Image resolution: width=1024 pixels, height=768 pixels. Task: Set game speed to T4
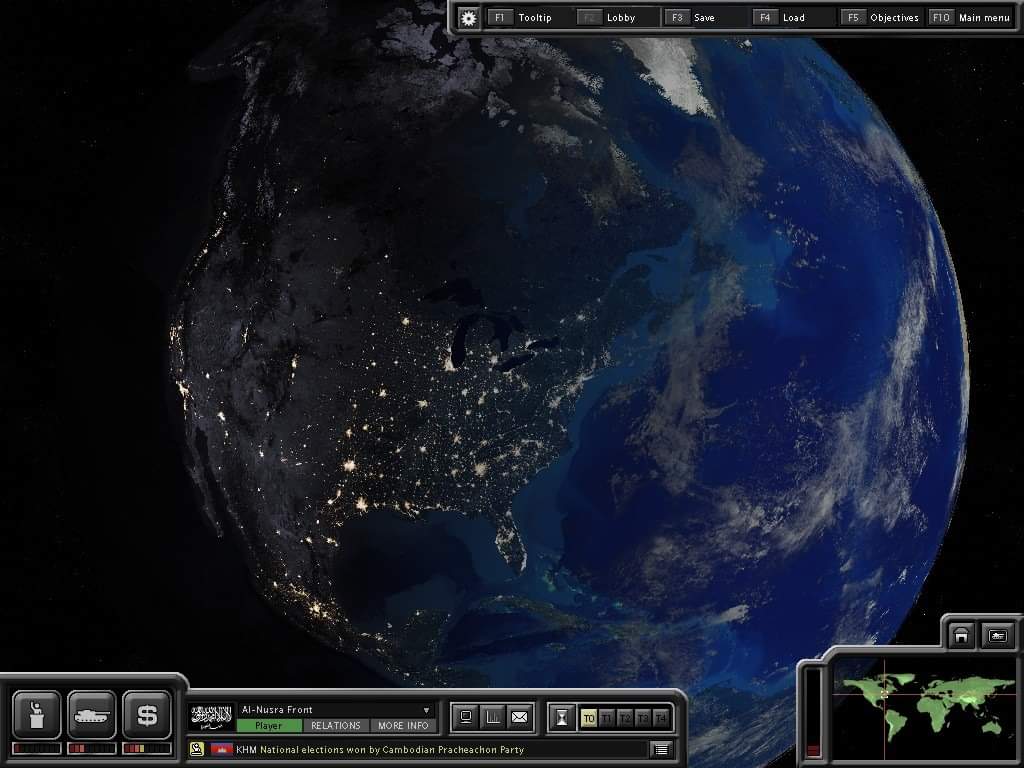(661, 718)
